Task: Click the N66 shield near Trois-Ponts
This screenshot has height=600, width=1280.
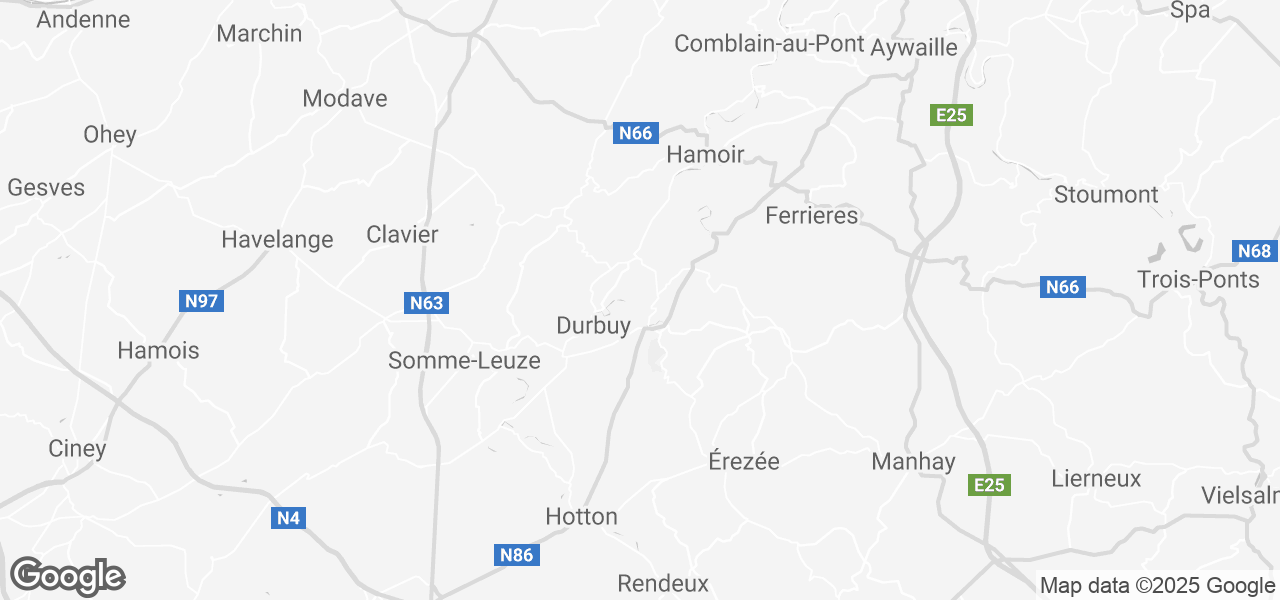Action: pos(1062,287)
